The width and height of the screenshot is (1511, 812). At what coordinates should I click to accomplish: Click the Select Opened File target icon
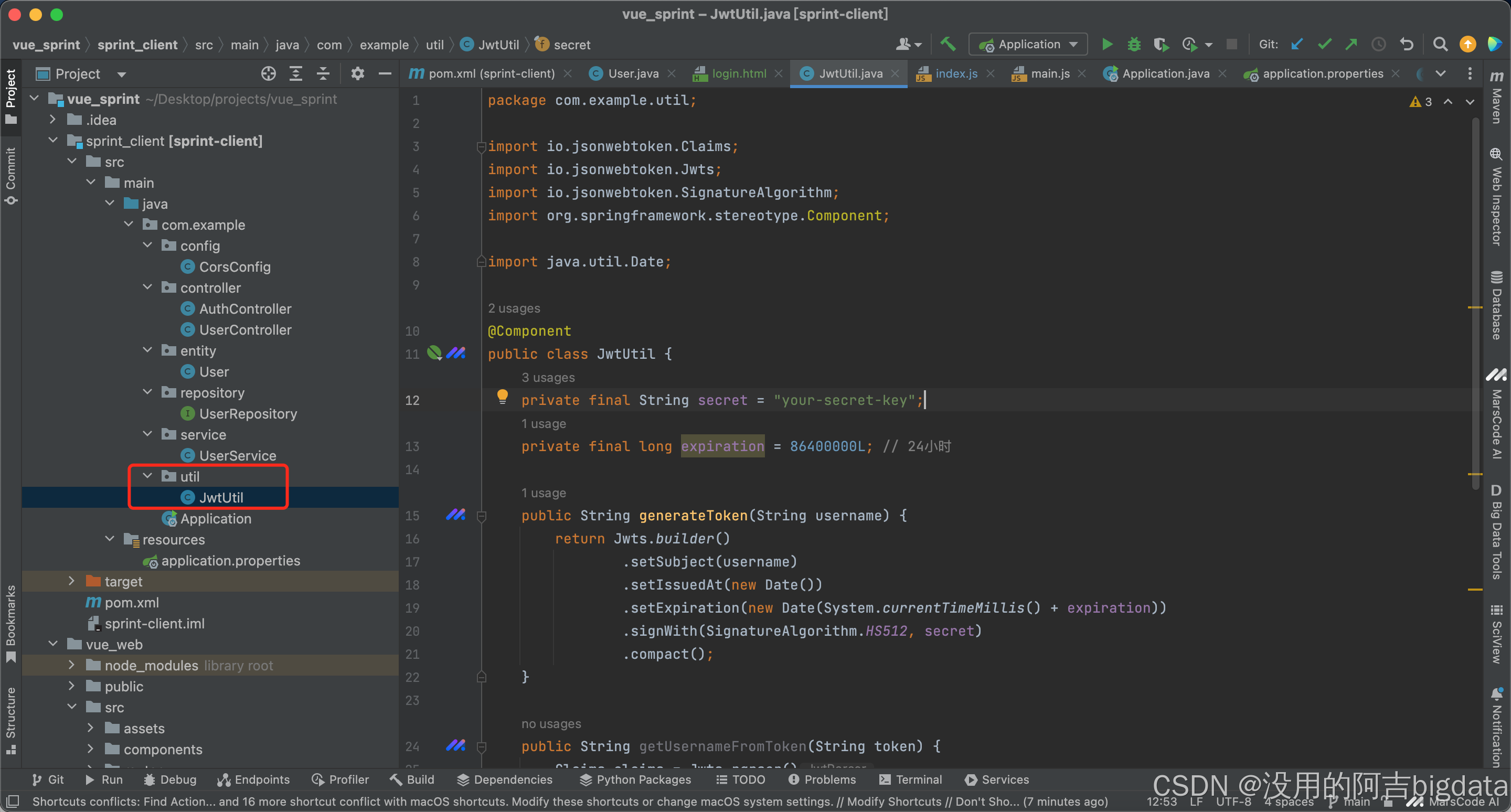point(268,74)
